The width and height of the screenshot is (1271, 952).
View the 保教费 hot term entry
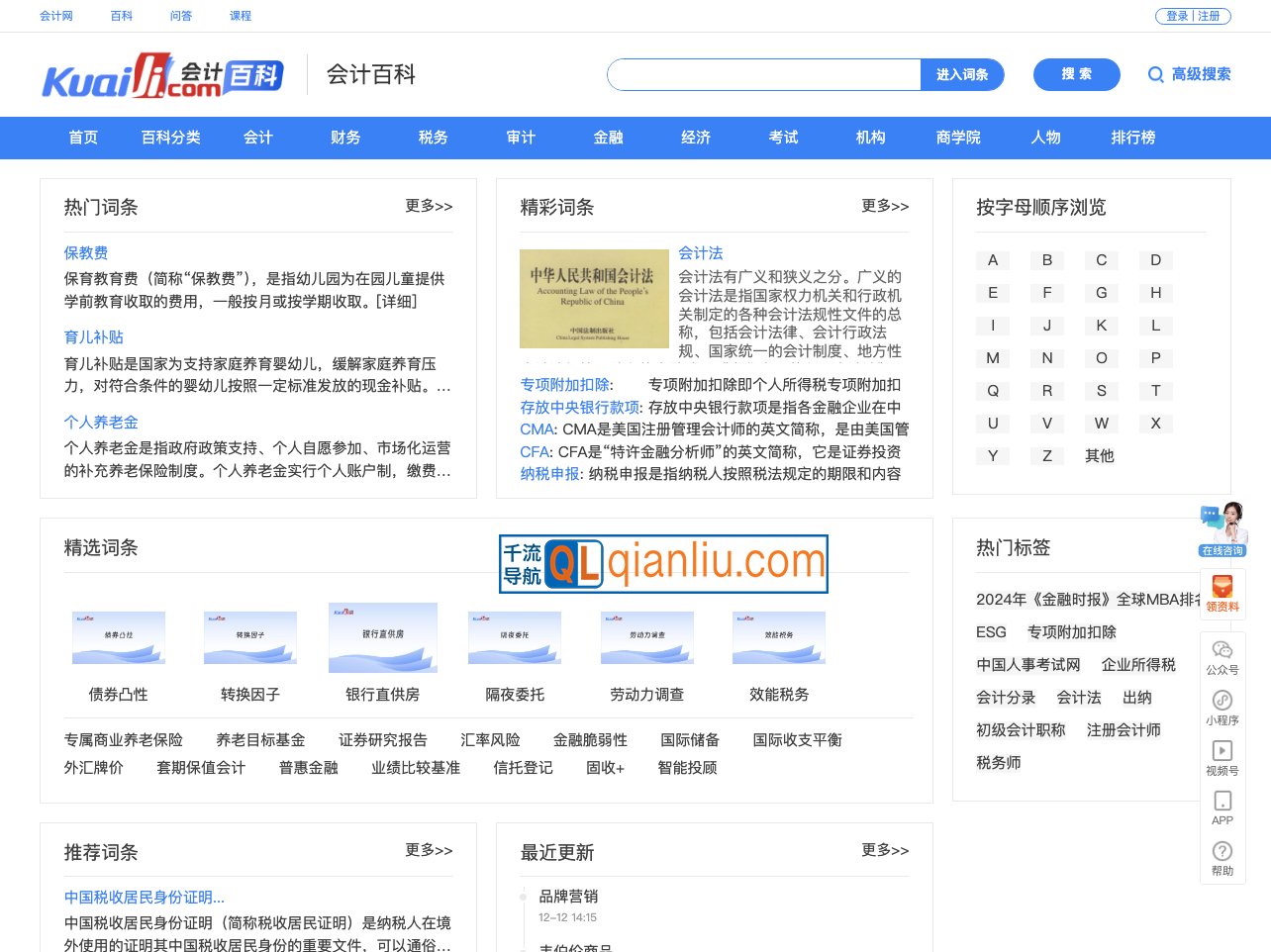click(86, 253)
